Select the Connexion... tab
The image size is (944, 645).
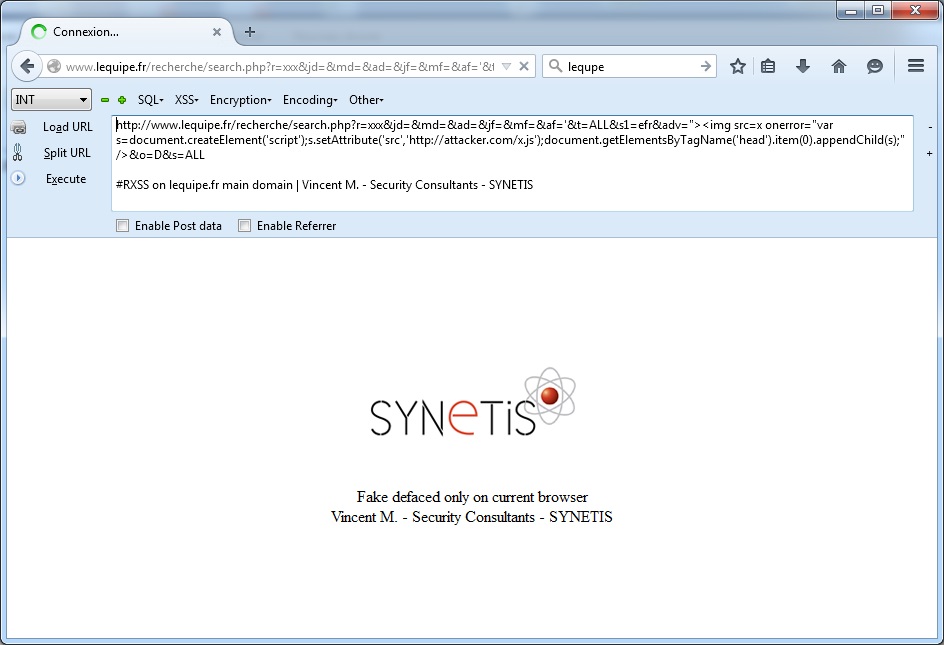click(x=126, y=32)
